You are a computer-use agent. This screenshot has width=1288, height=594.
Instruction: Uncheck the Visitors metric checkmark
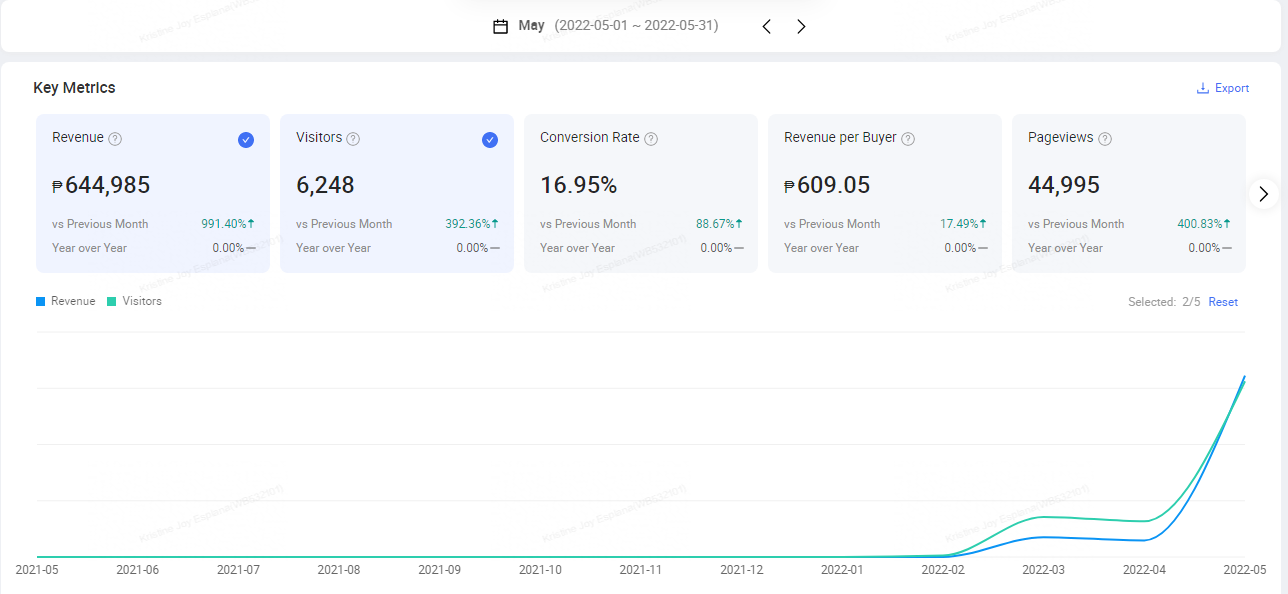pos(490,140)
